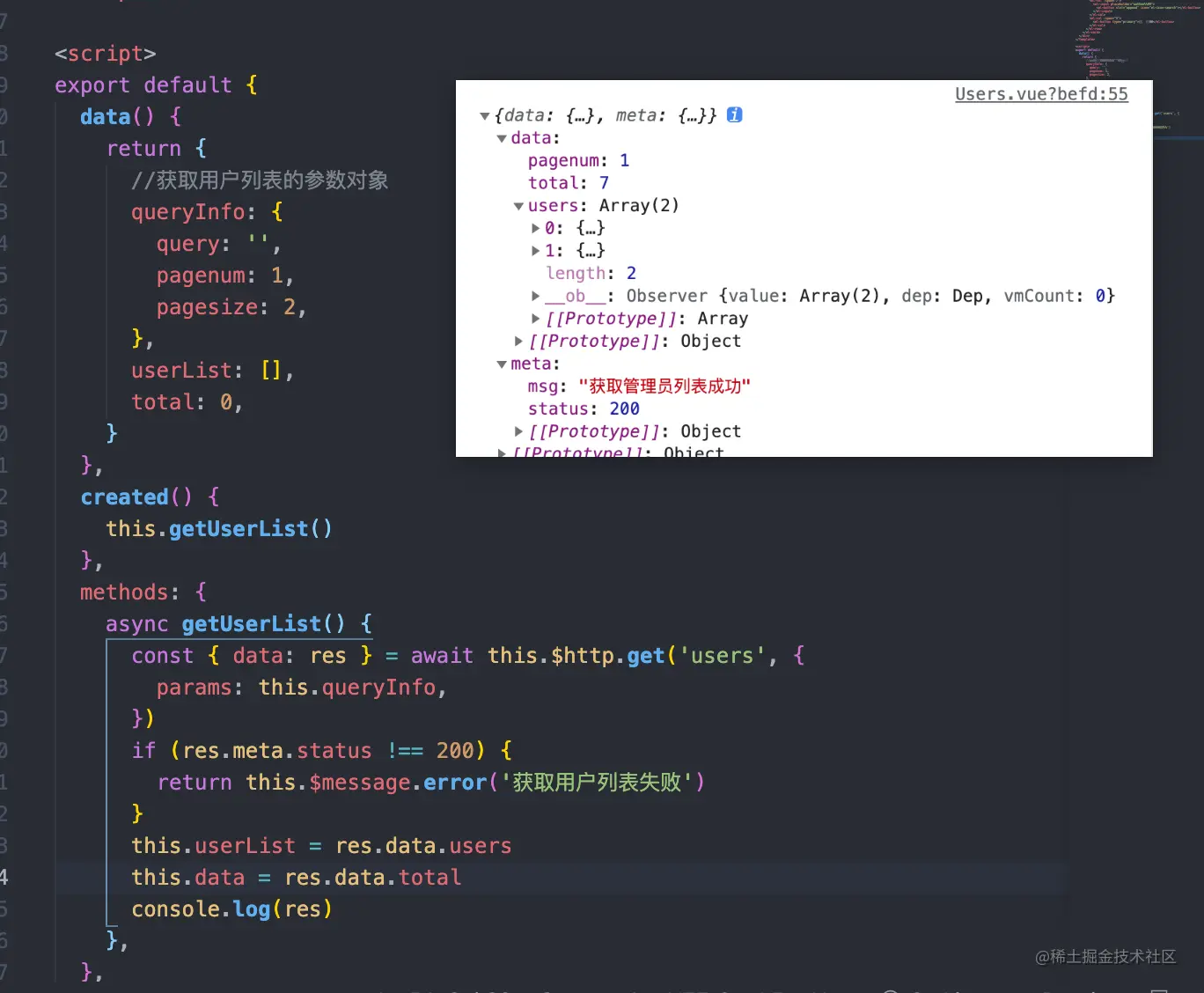Click this.userList = res.data.users line
Viewport: 1204px width, 993px height.
coord(321,846)
